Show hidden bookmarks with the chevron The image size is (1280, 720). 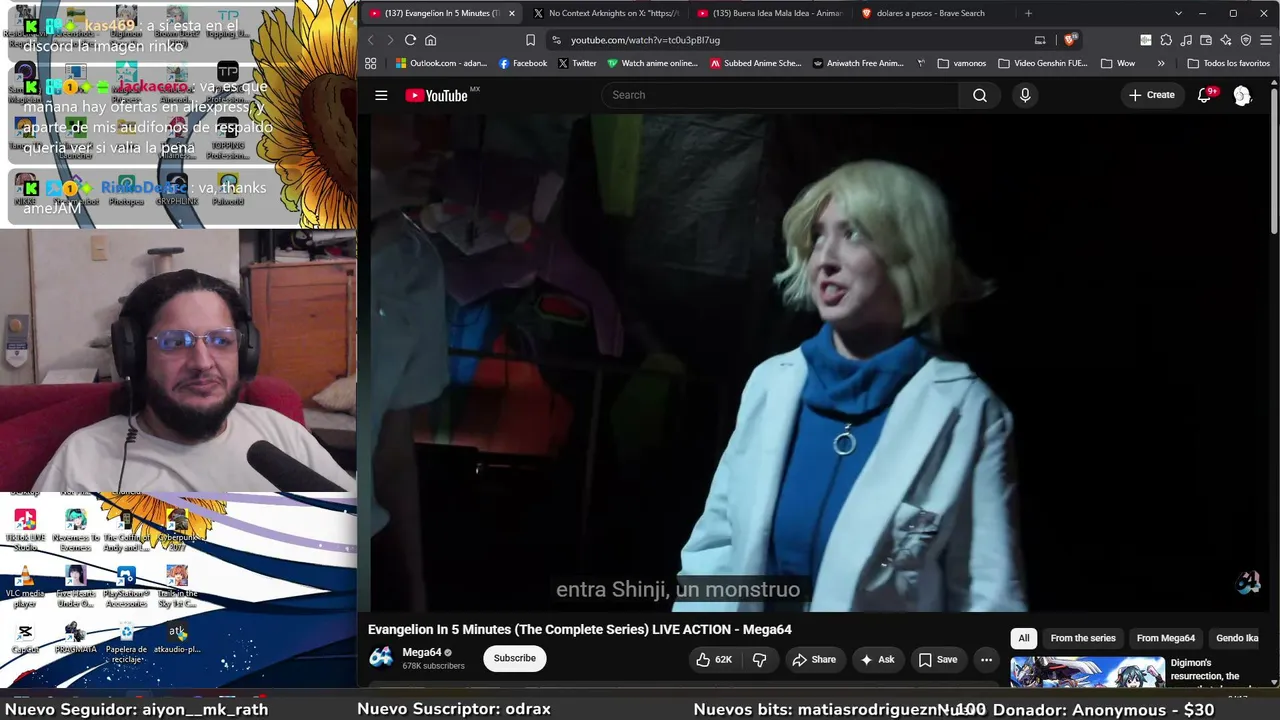(x=1161, y=63)
